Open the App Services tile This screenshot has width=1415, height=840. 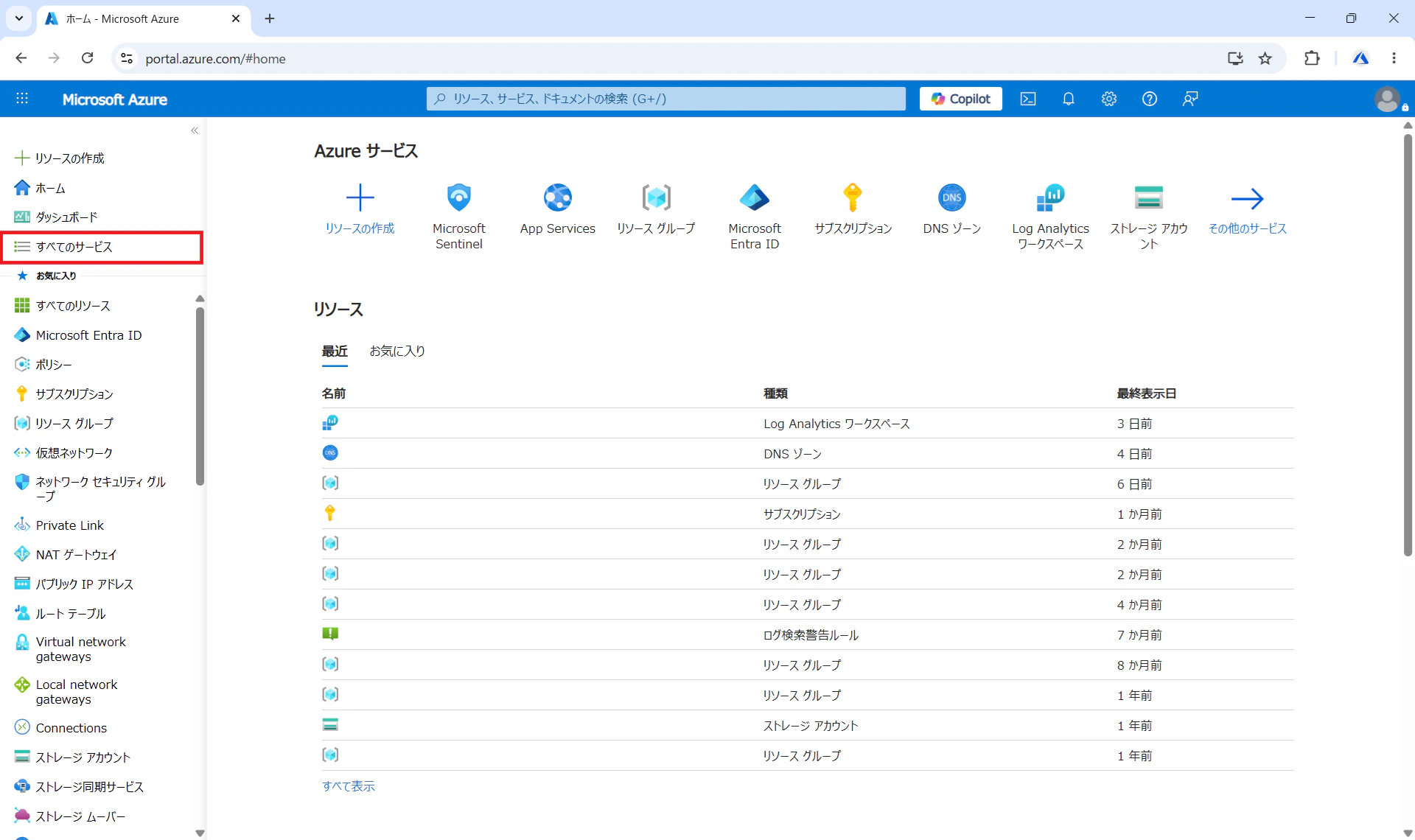pyautogui.click(x=558, y=210)
